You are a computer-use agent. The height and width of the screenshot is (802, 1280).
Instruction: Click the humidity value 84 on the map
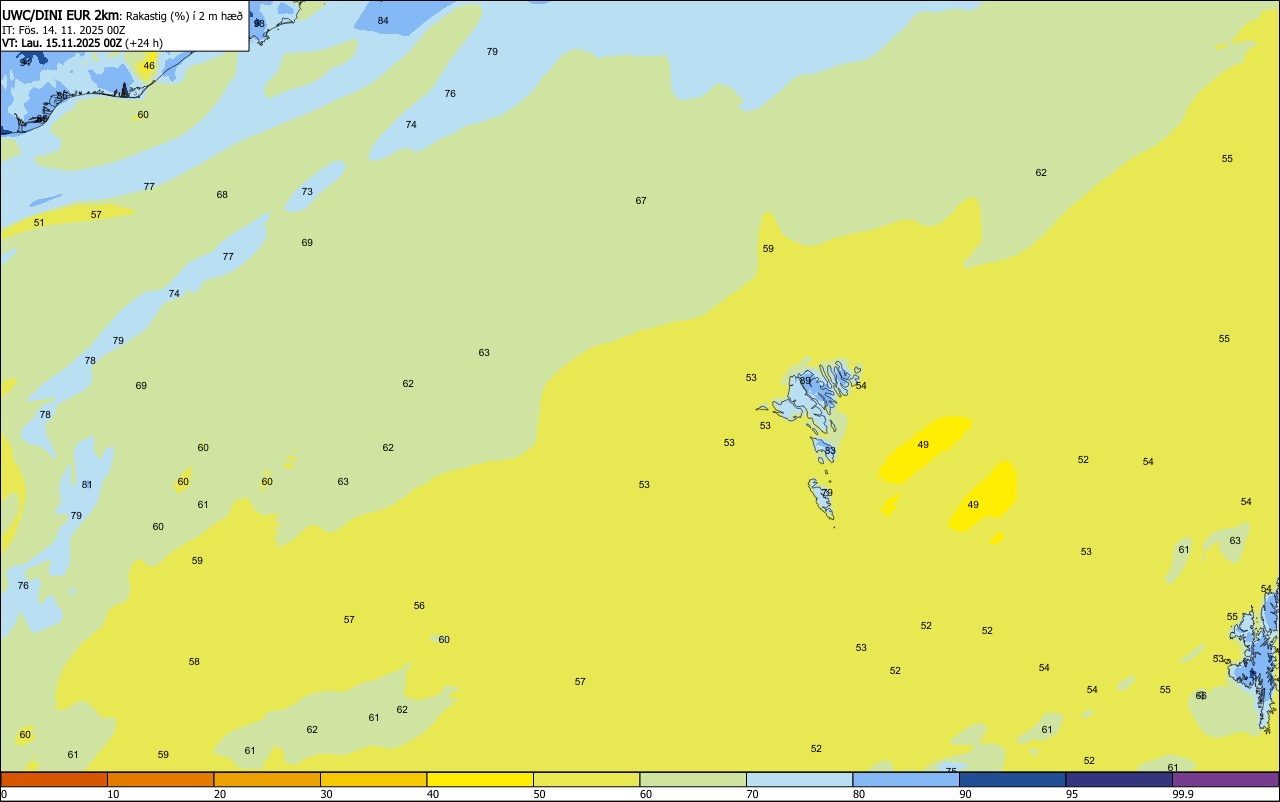(383, 21)
